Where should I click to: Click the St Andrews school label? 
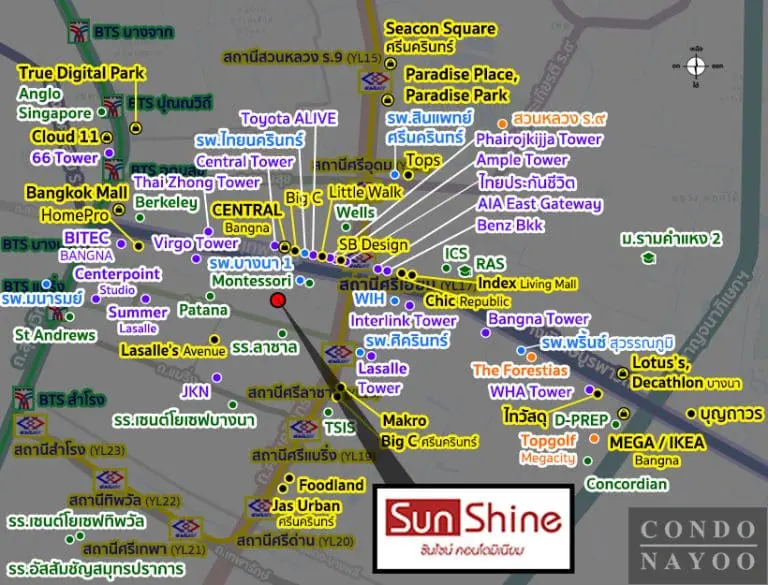(x=55, y=335)
